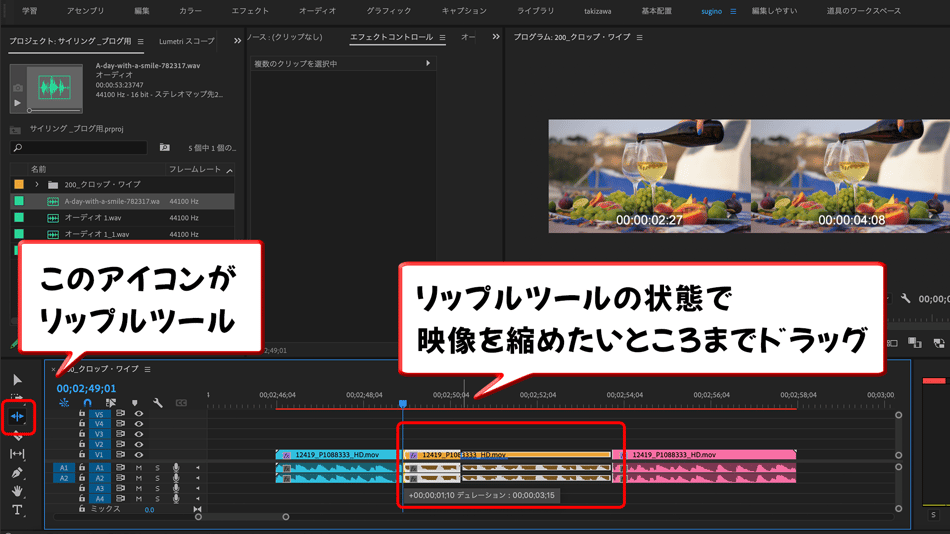950x534 pixels.
Task: Toggle timeline snap magnet icon
Action: [x=87, y=403]
